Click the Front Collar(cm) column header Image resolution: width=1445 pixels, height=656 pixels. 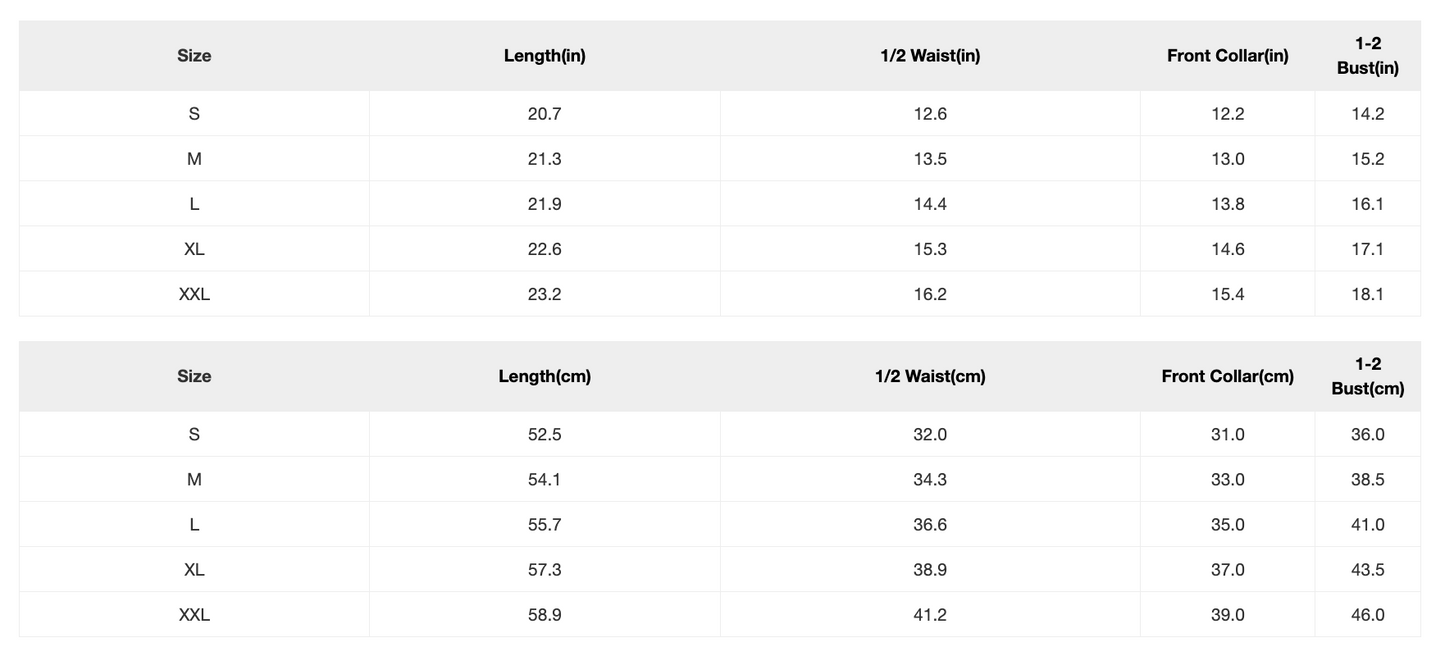point(1227,377)
